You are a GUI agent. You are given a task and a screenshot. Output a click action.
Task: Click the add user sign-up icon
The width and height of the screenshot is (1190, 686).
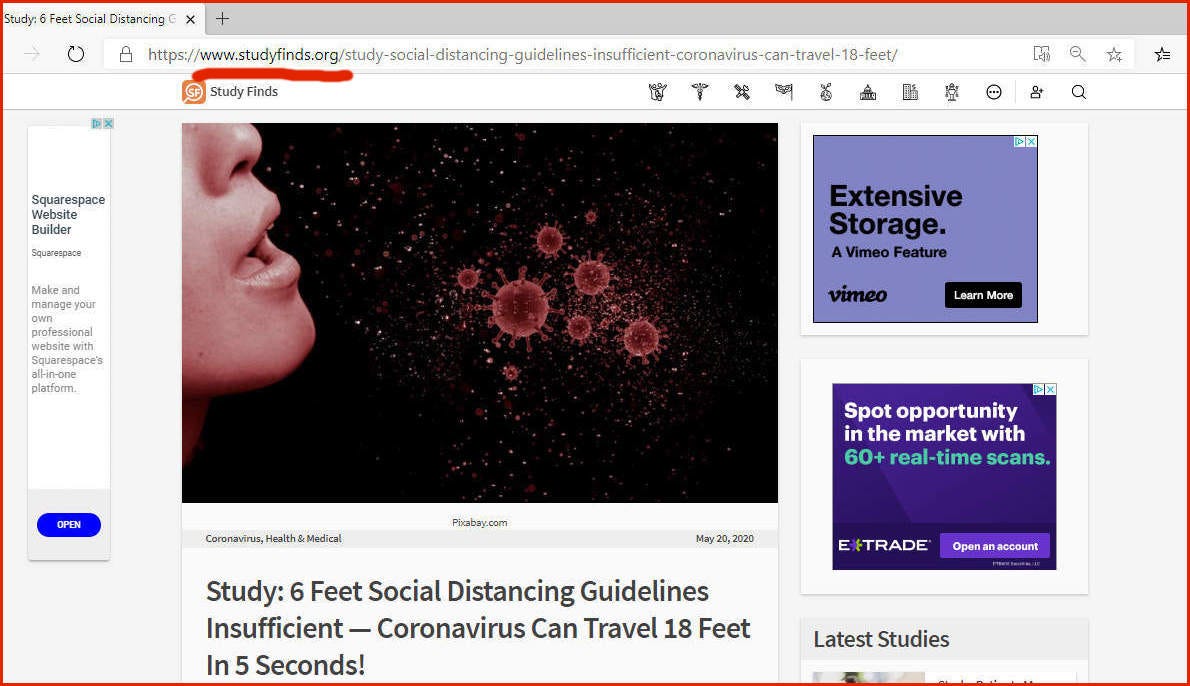pos(1037,92)
